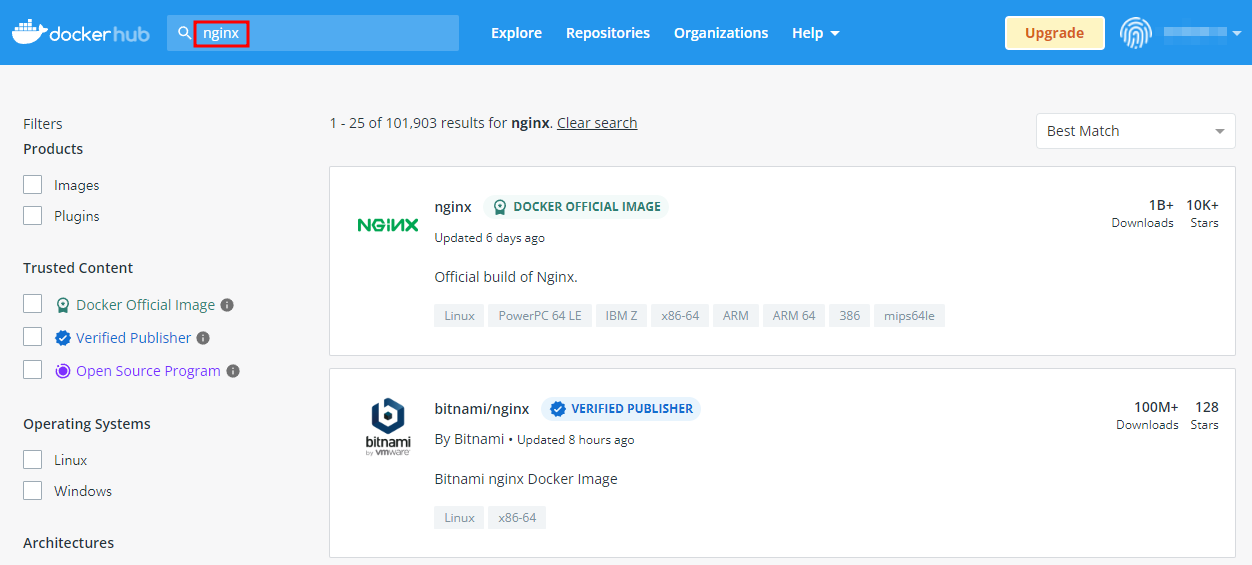Click the DOCKER OFFICIAL IMAGE badge
The height and width of the screenshot is (565, 1252).
click(x=577, y=207)
